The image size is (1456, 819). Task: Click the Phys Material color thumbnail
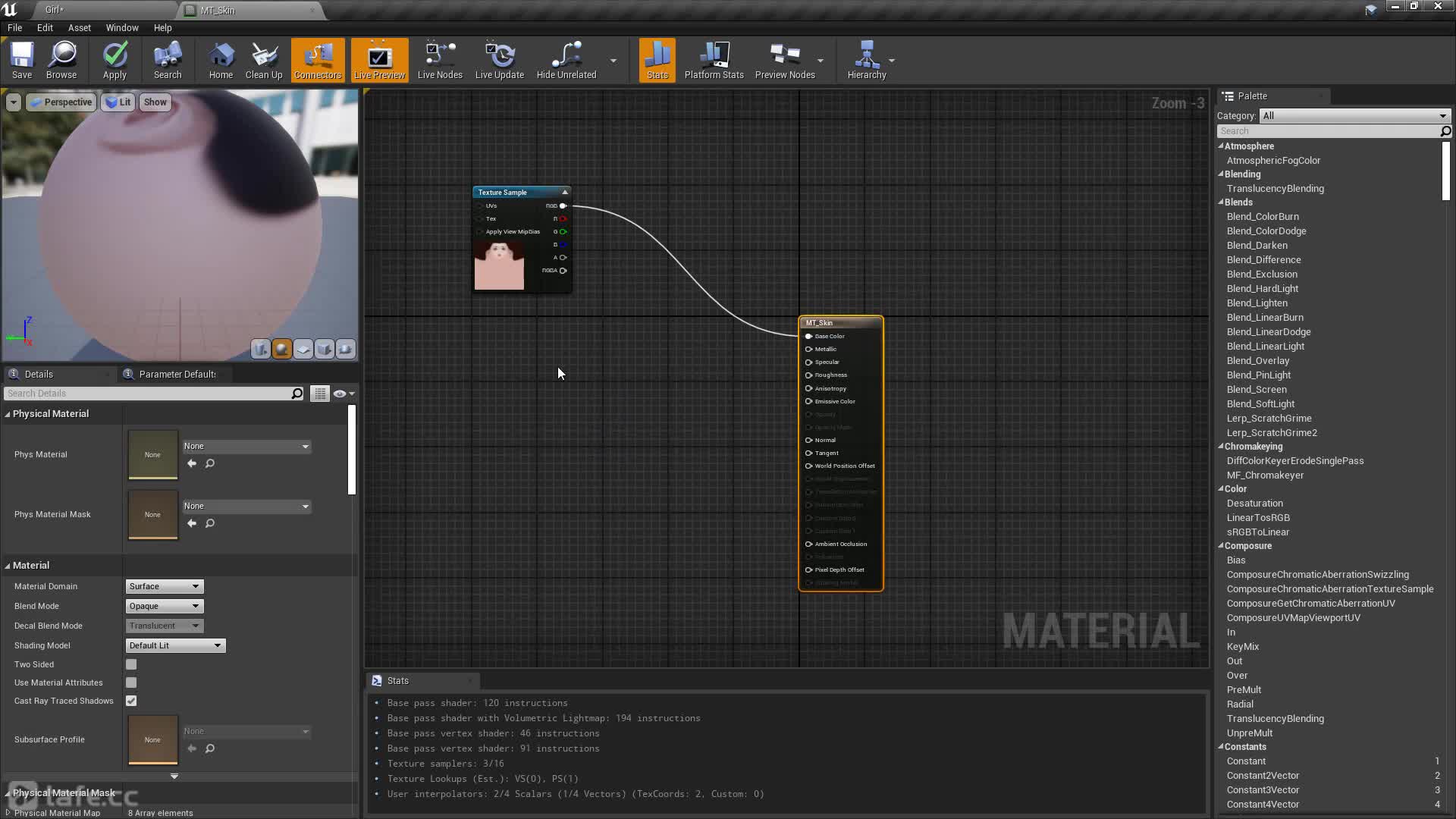click(152, 455)
